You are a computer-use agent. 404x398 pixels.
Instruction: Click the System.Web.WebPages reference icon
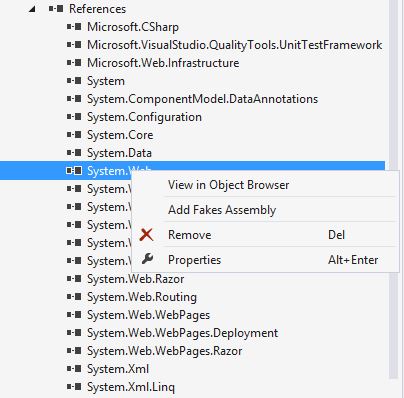coord(74,314)
